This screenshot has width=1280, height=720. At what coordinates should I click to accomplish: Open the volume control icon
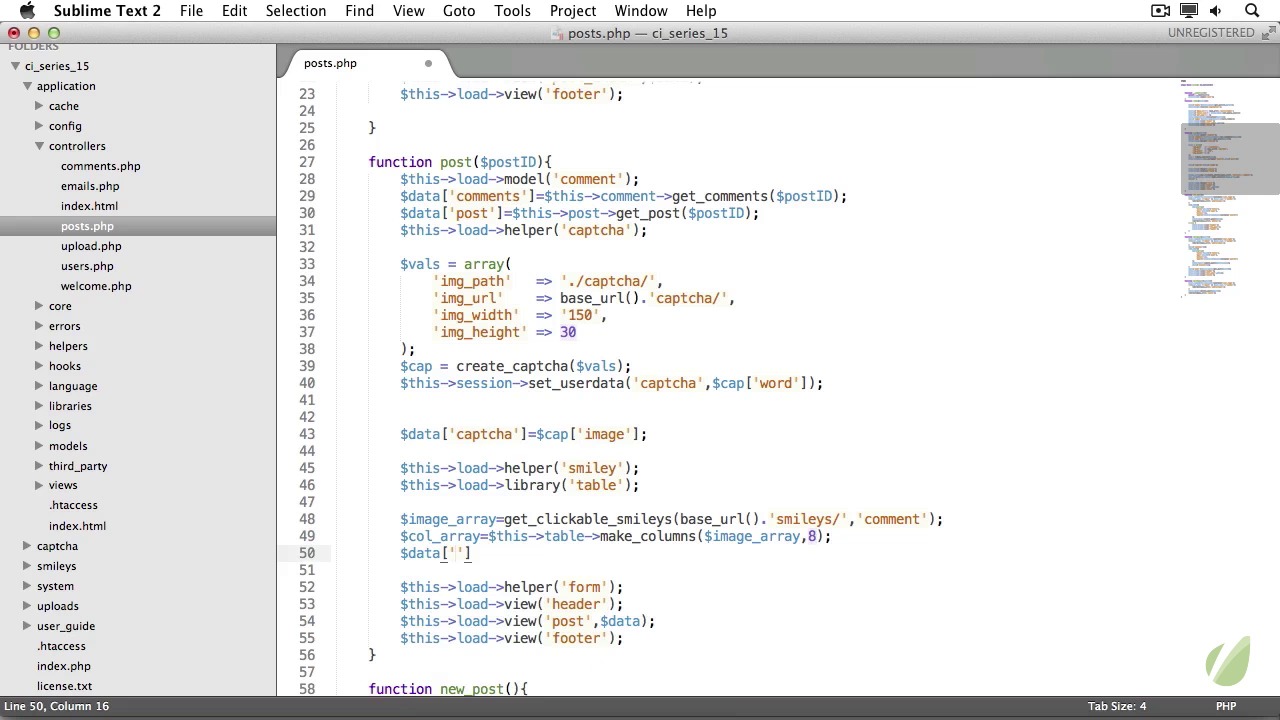(1216, 11)
